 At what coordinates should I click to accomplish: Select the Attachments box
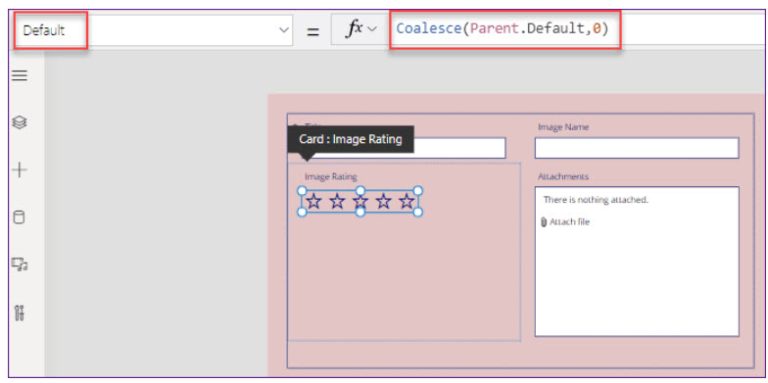pyautogui.click(x=637, y=262)
